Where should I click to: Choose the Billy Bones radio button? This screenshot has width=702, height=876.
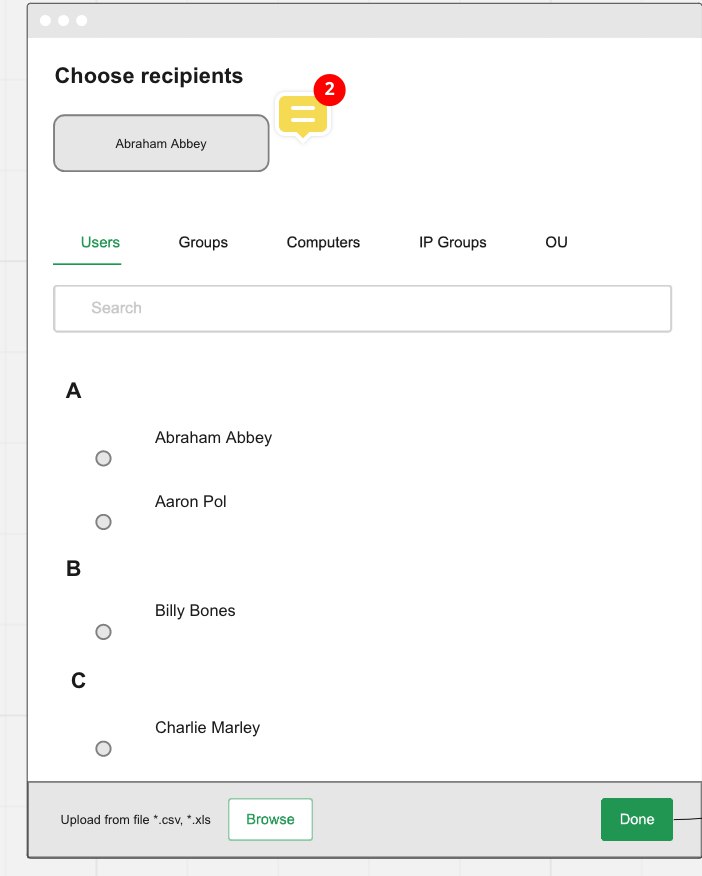103,632
